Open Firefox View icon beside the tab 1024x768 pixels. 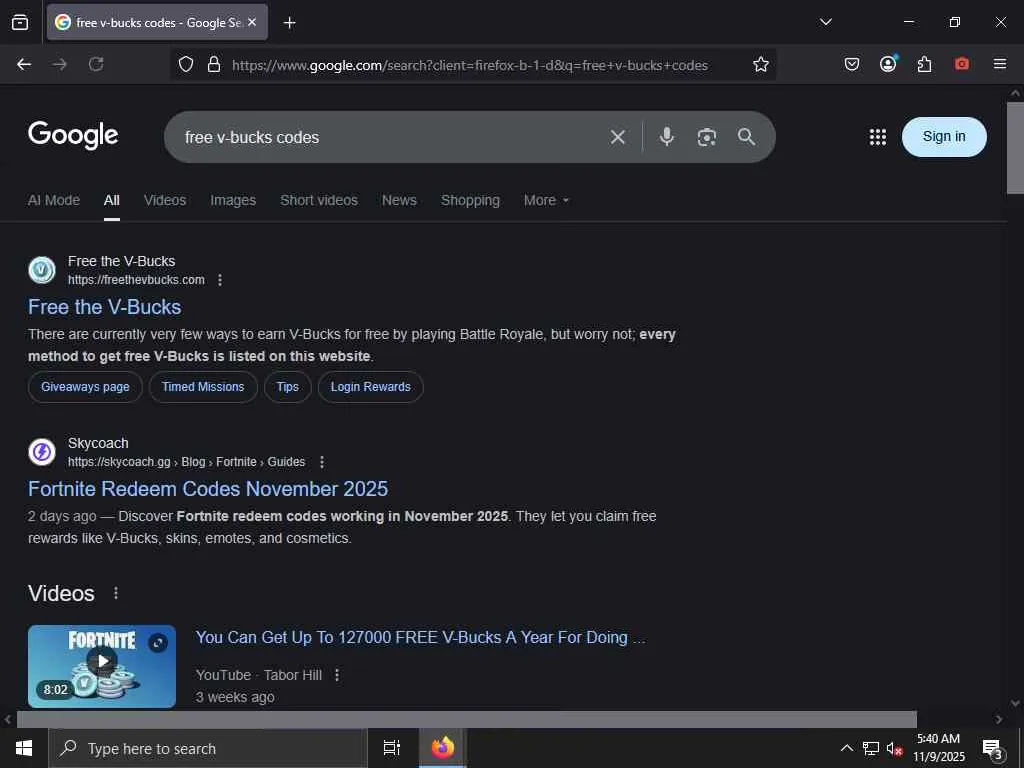(x=20, y=22)
